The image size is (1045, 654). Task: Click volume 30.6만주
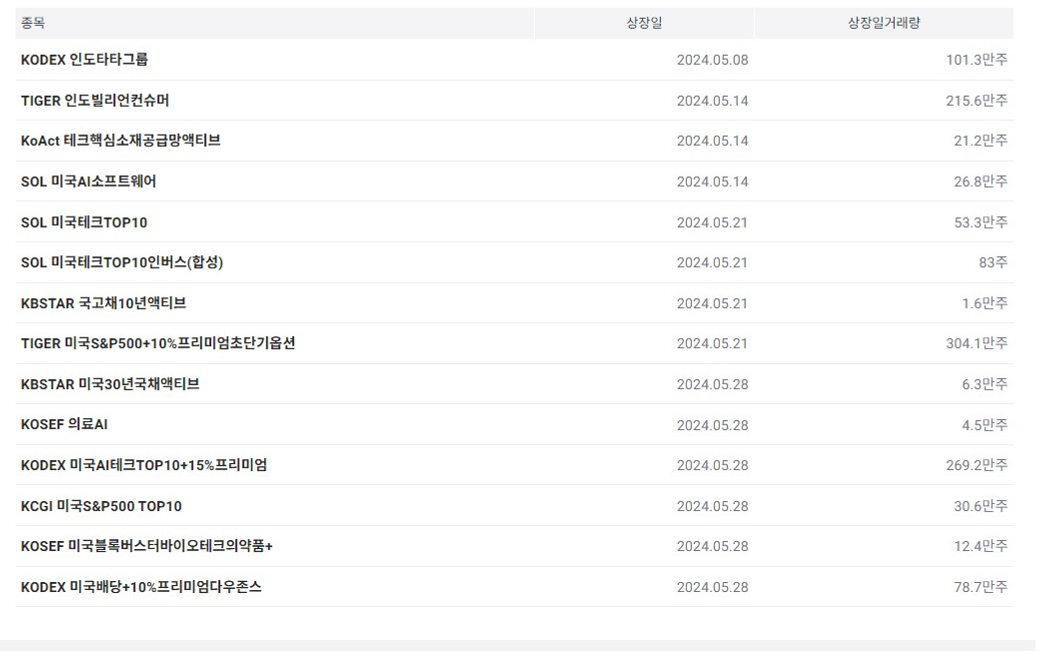[980, 507]
